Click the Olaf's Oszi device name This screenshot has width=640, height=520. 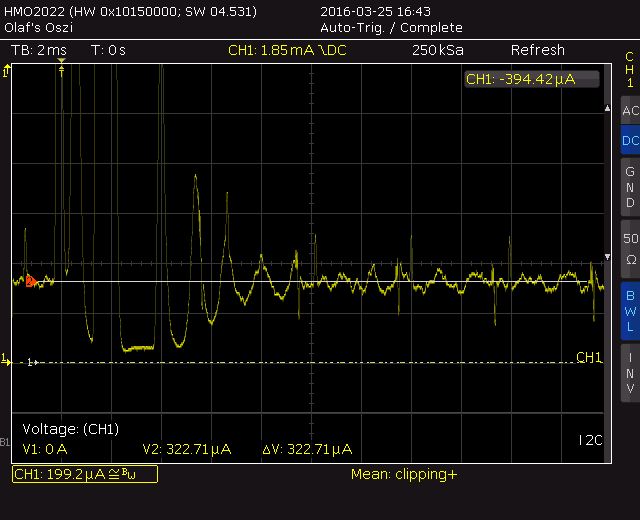(38, 28)
